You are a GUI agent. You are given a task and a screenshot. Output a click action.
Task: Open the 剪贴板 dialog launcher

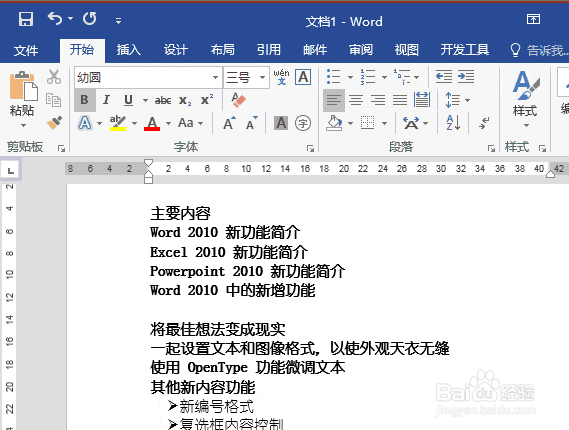click(61, 148)
